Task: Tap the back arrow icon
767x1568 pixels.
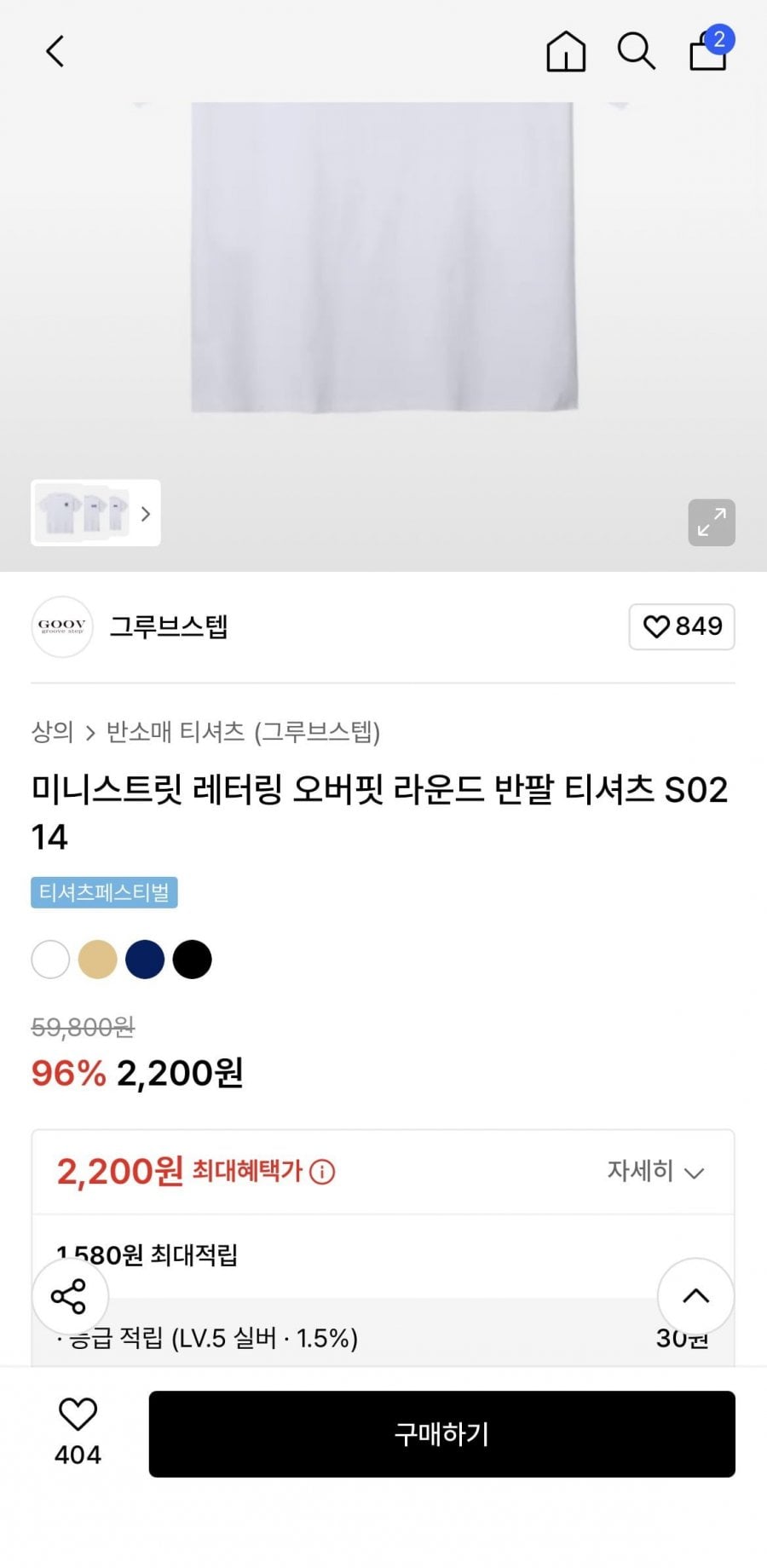Action: coord(55,51)
